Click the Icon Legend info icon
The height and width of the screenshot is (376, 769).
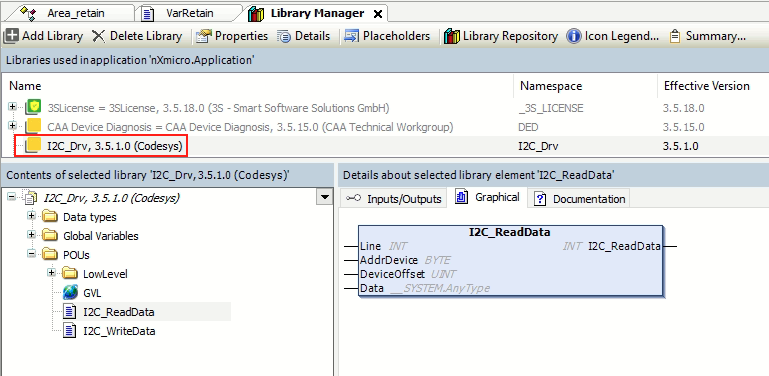(573, 36)
